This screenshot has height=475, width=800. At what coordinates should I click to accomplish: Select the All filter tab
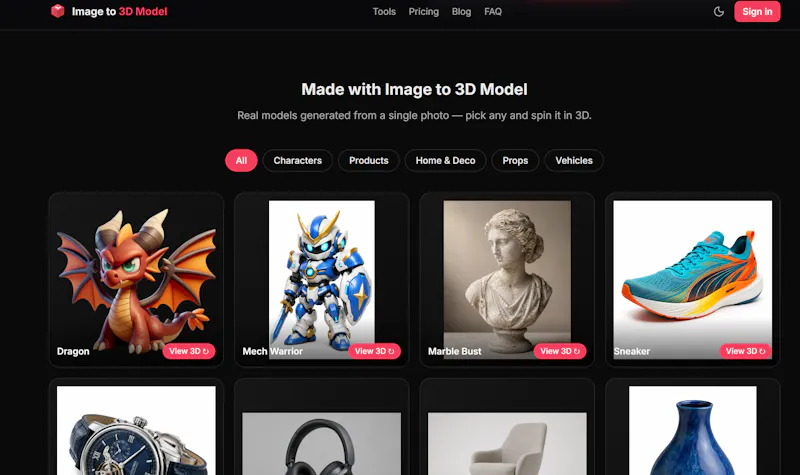[x=241, y=161]
